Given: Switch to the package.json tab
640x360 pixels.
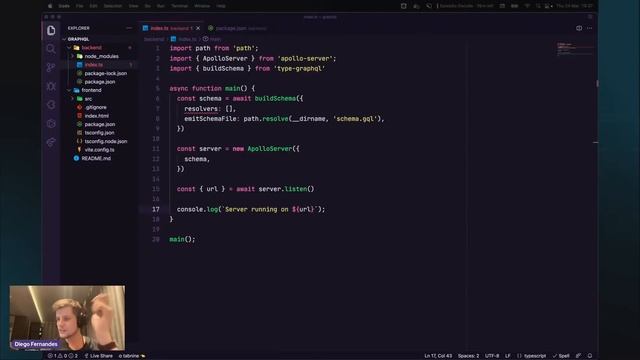Looking at the screenshot, I should click(x=237, y=28).
